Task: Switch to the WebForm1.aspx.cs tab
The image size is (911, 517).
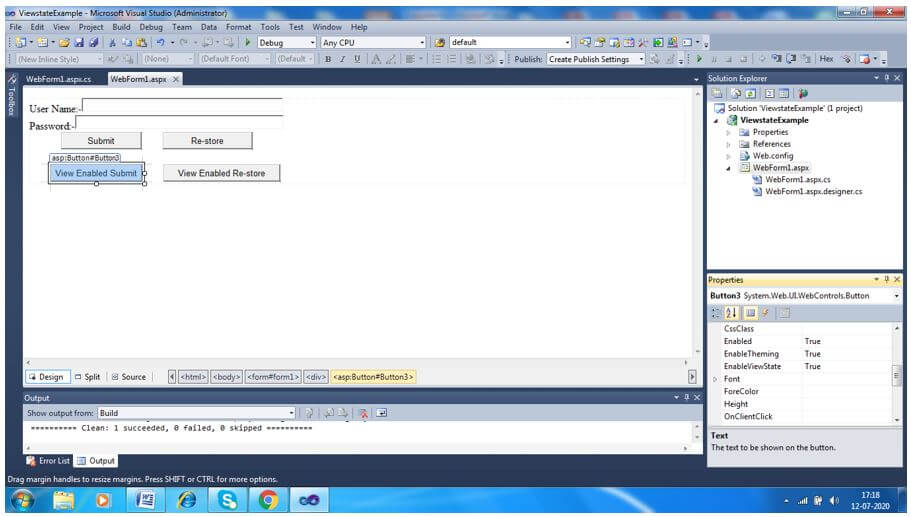Action: (59, 79)
